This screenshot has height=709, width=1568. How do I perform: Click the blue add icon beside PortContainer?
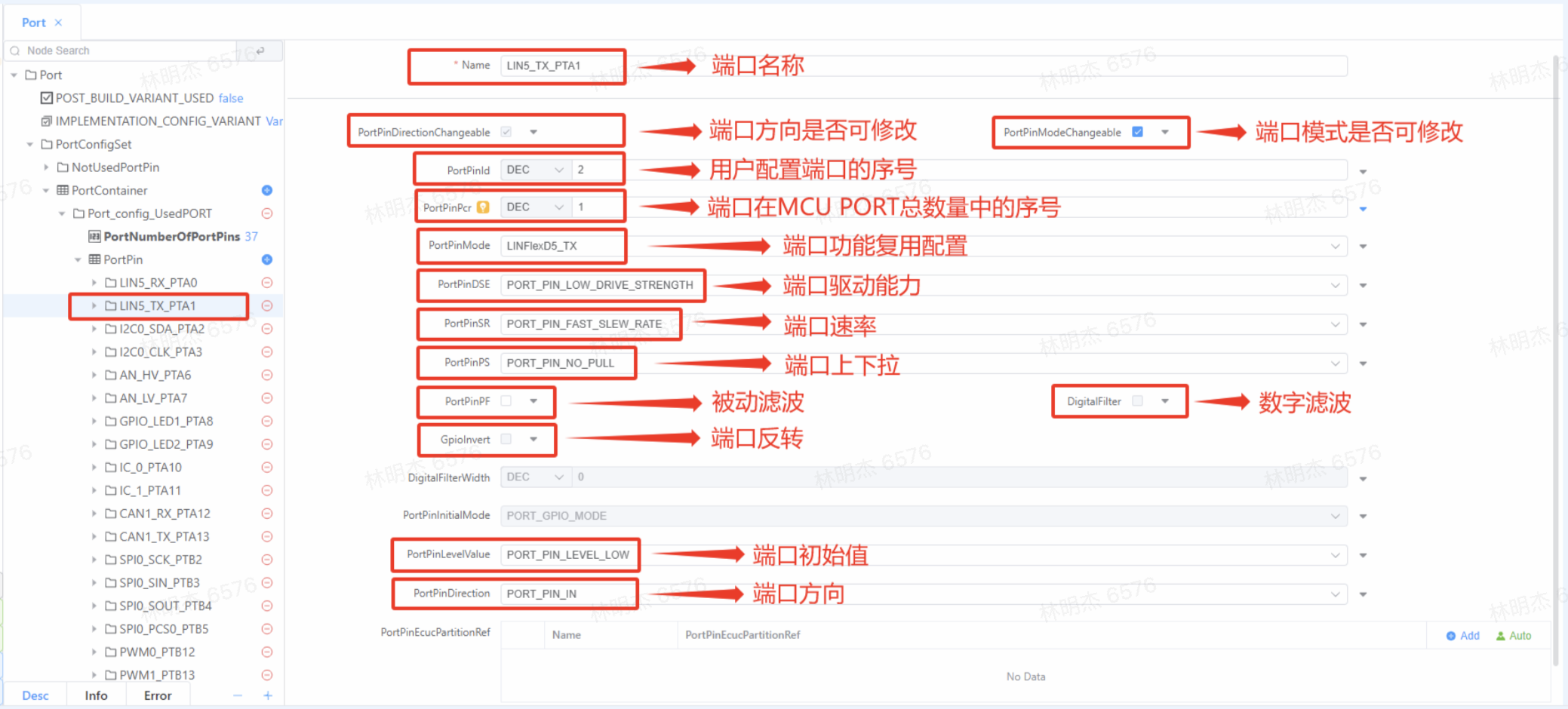click(x=266, y=190)
